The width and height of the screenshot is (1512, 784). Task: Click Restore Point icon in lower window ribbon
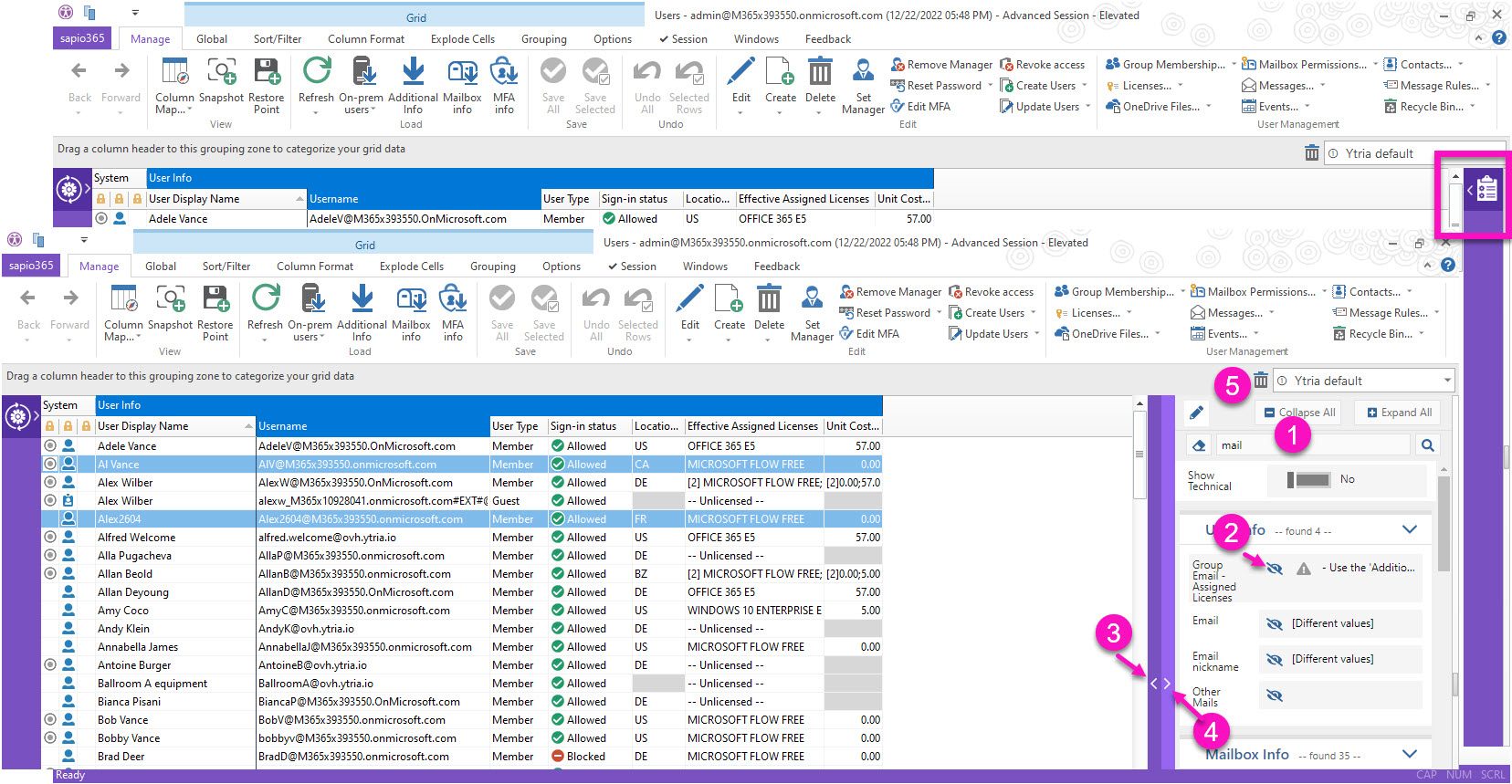215,298
